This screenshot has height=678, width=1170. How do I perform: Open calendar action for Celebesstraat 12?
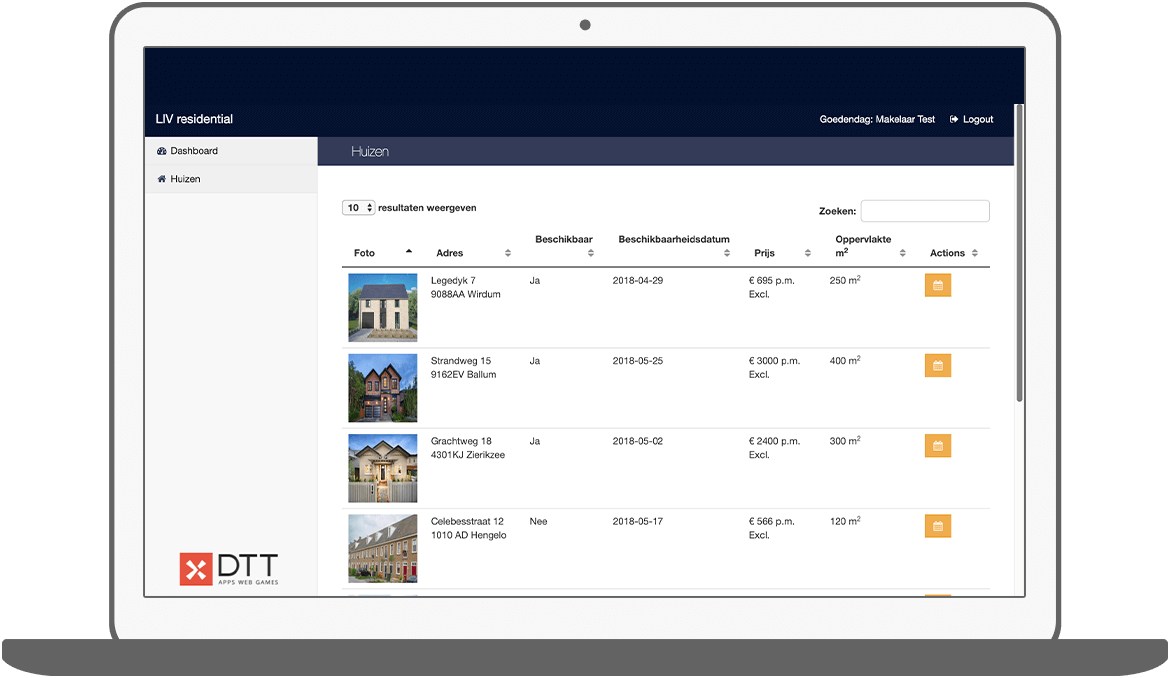point(937,526)
